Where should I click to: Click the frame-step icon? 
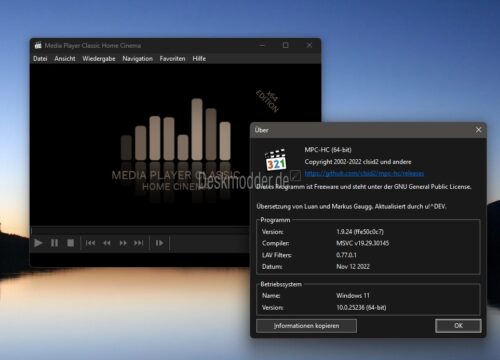pos(160,243)
